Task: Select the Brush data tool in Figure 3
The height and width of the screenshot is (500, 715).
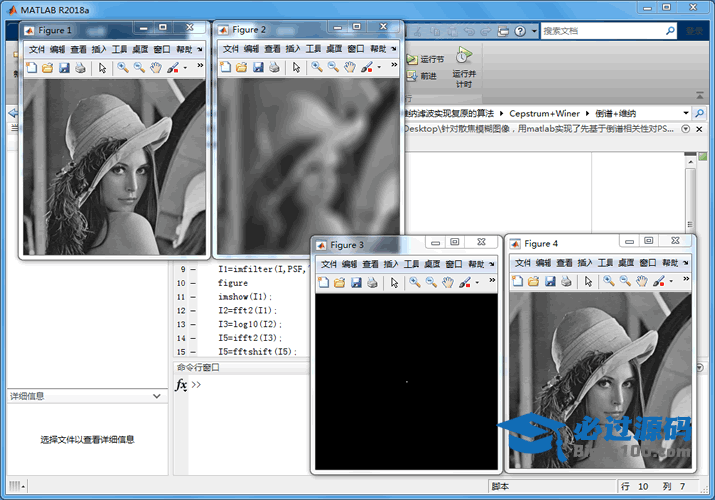Action: pos(464,283)
